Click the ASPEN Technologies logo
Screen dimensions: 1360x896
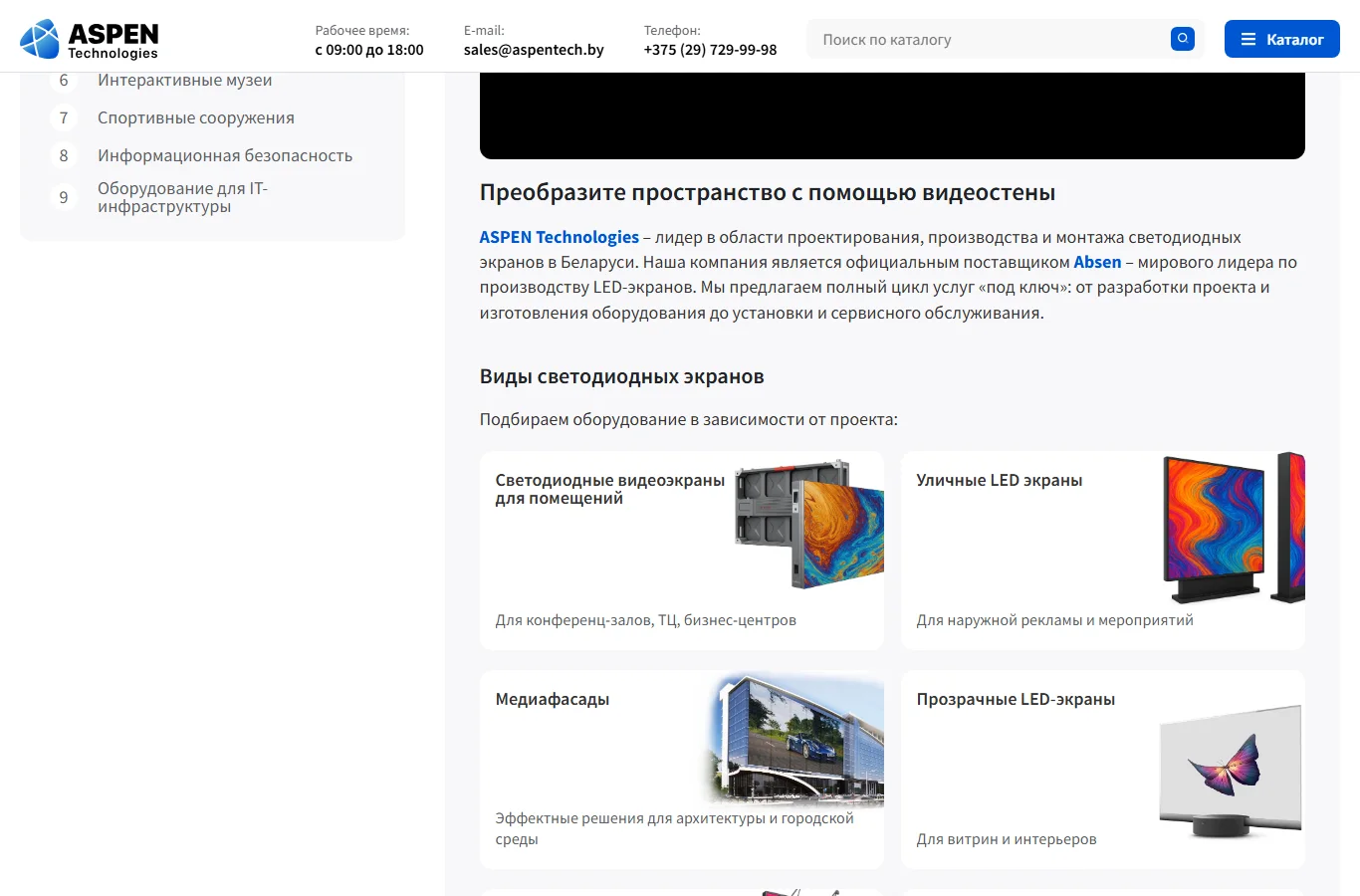click(x=90, y=39)
